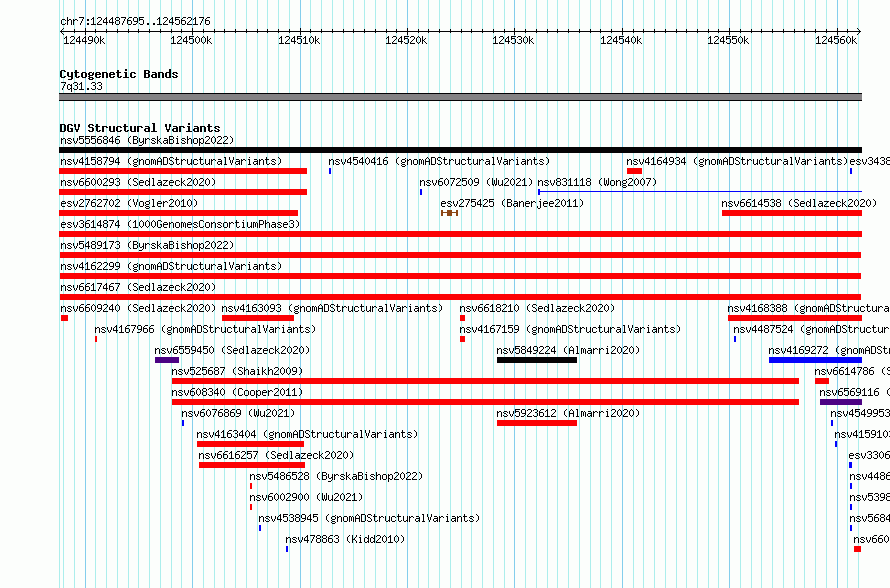
Task: Select the nsv4167159 gnomADStructuralVariants label
Action: click(570, 329)
